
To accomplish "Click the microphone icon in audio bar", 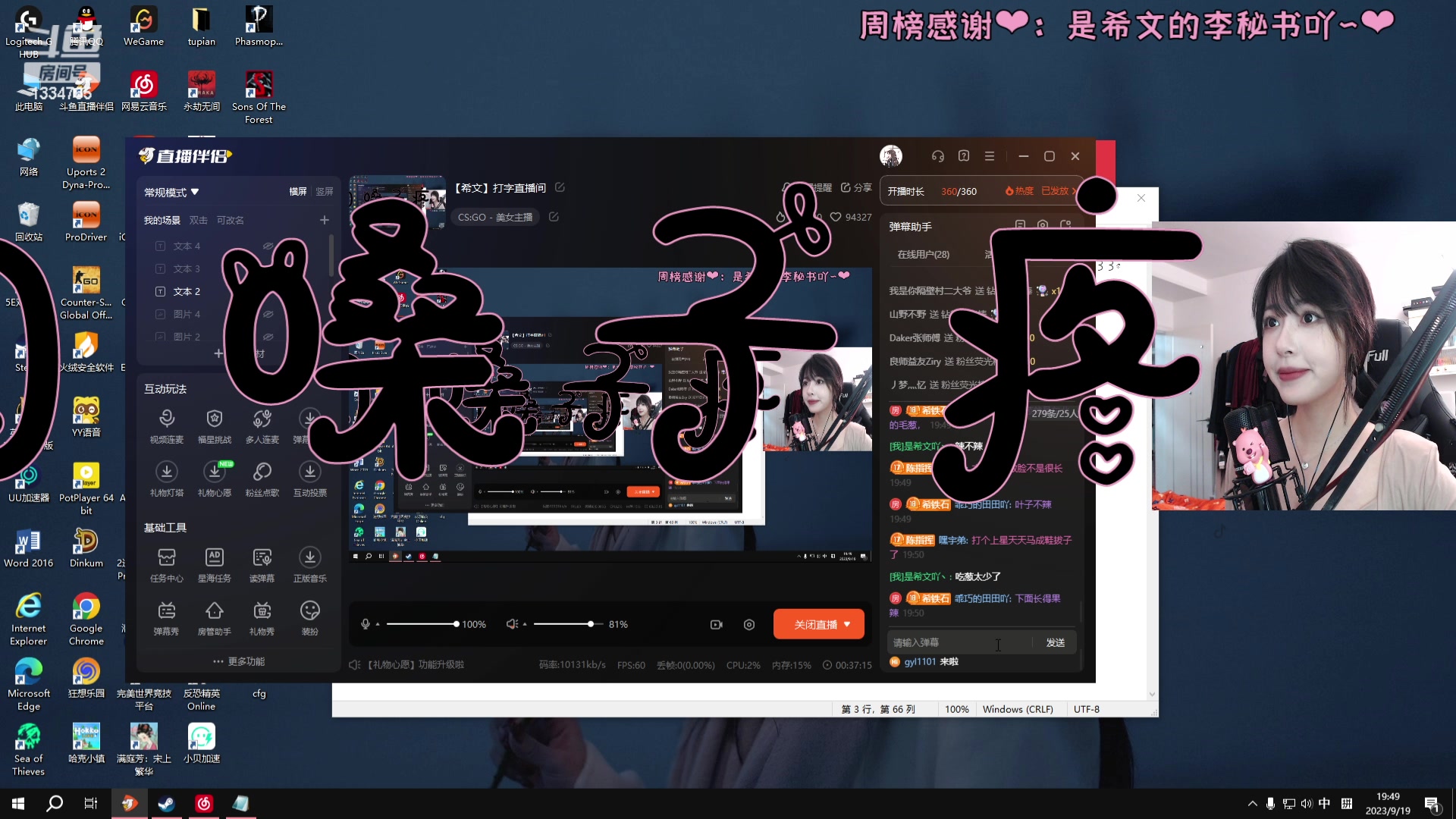I will [x=366, y=624].
